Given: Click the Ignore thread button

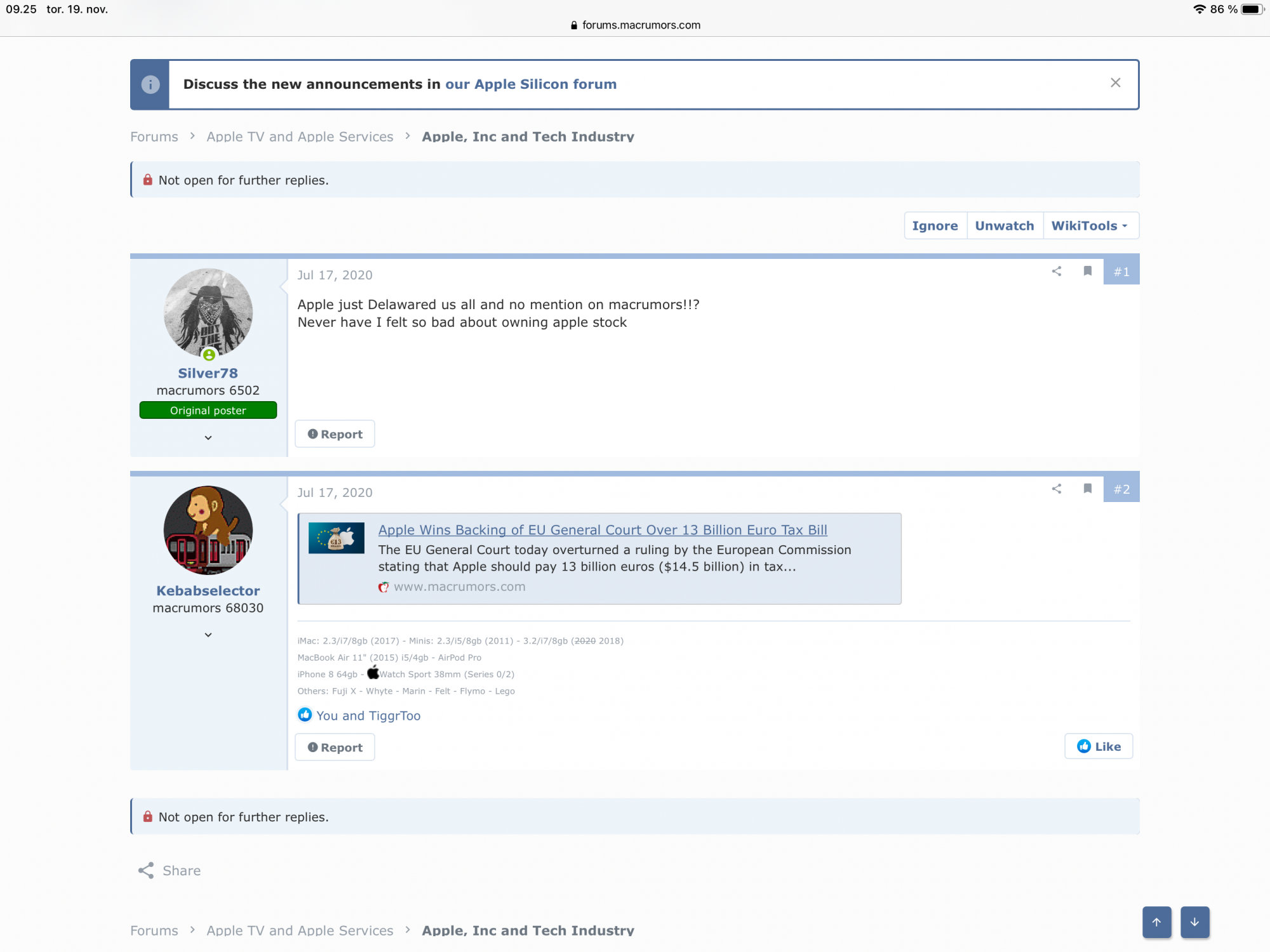Looking at the screenshot, I should coord(935,226).
